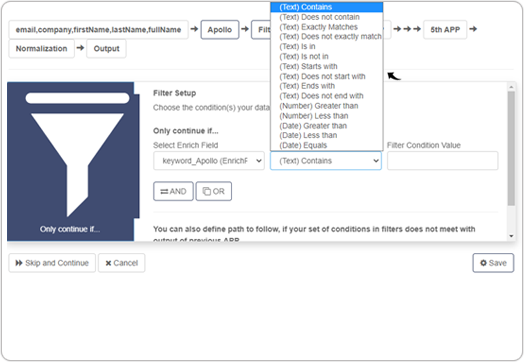Select "(Text) Does not exactly match" option

point(326,36)
